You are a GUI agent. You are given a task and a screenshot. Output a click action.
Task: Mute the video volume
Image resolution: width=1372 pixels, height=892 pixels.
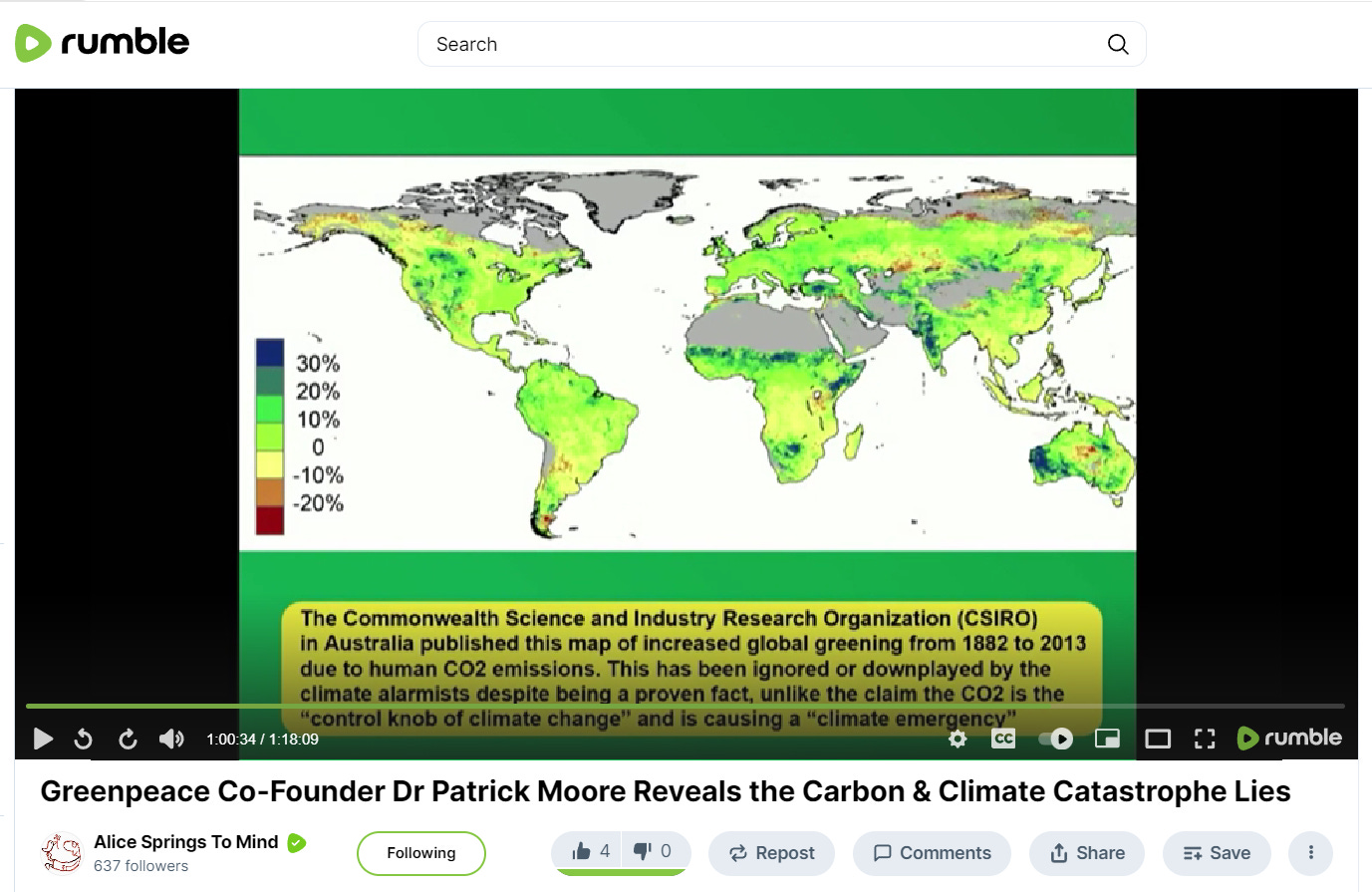point(171,739)
